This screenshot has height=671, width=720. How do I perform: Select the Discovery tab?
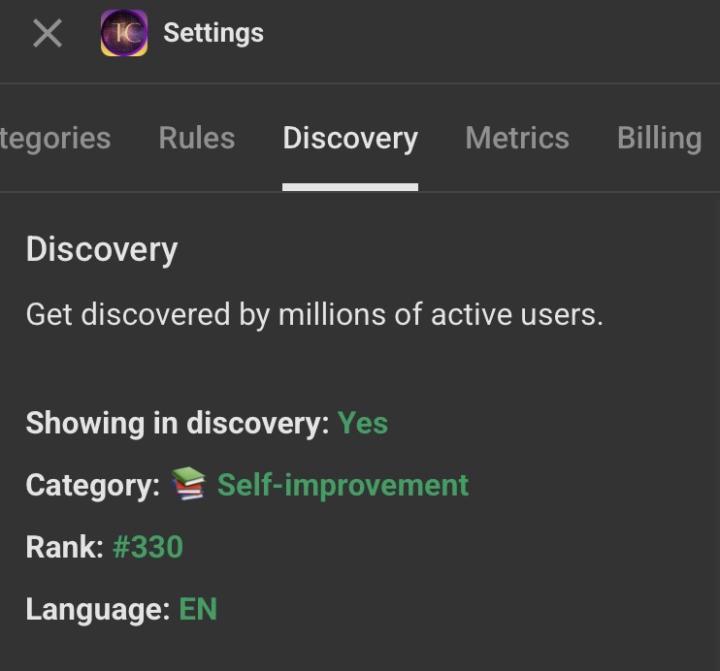350,138
